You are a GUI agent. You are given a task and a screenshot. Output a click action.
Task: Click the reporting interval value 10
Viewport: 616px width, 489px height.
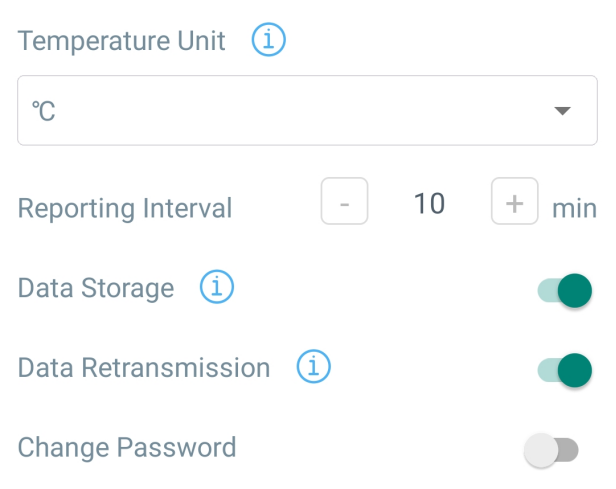[x=429, y=204]
